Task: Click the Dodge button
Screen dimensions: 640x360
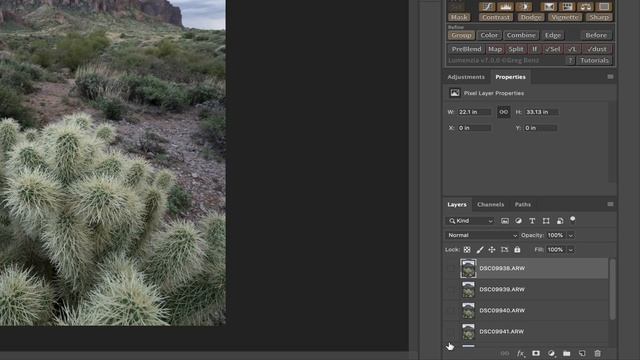Action: pos(531,17)
